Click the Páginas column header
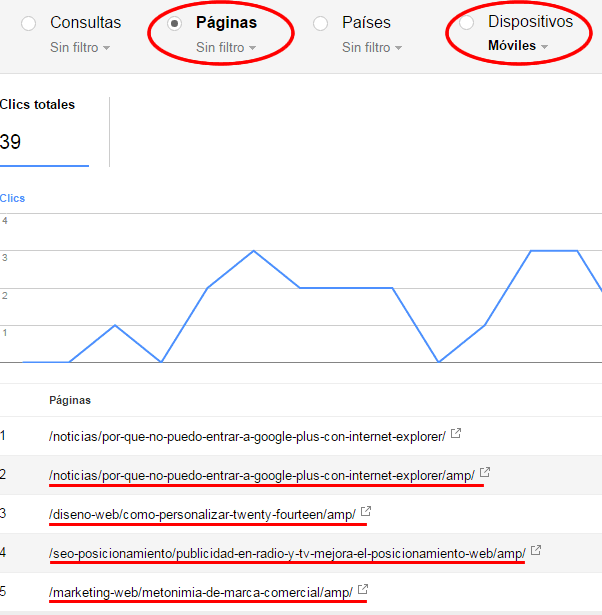The width and height of the screenshot is (602, 615). (x=70, y=400)
